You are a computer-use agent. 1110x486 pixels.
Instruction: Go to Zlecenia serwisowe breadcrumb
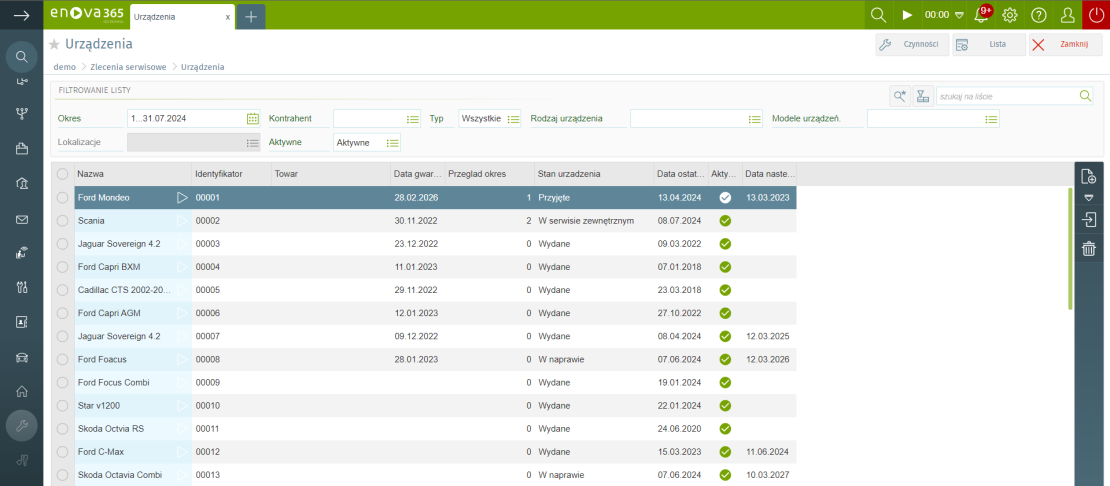coord(128,67)
